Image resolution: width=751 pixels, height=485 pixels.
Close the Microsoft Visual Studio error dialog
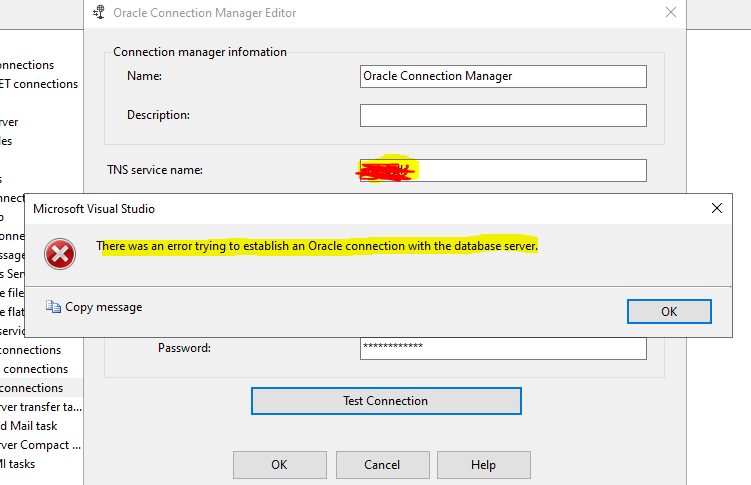(x=717, y=208)
